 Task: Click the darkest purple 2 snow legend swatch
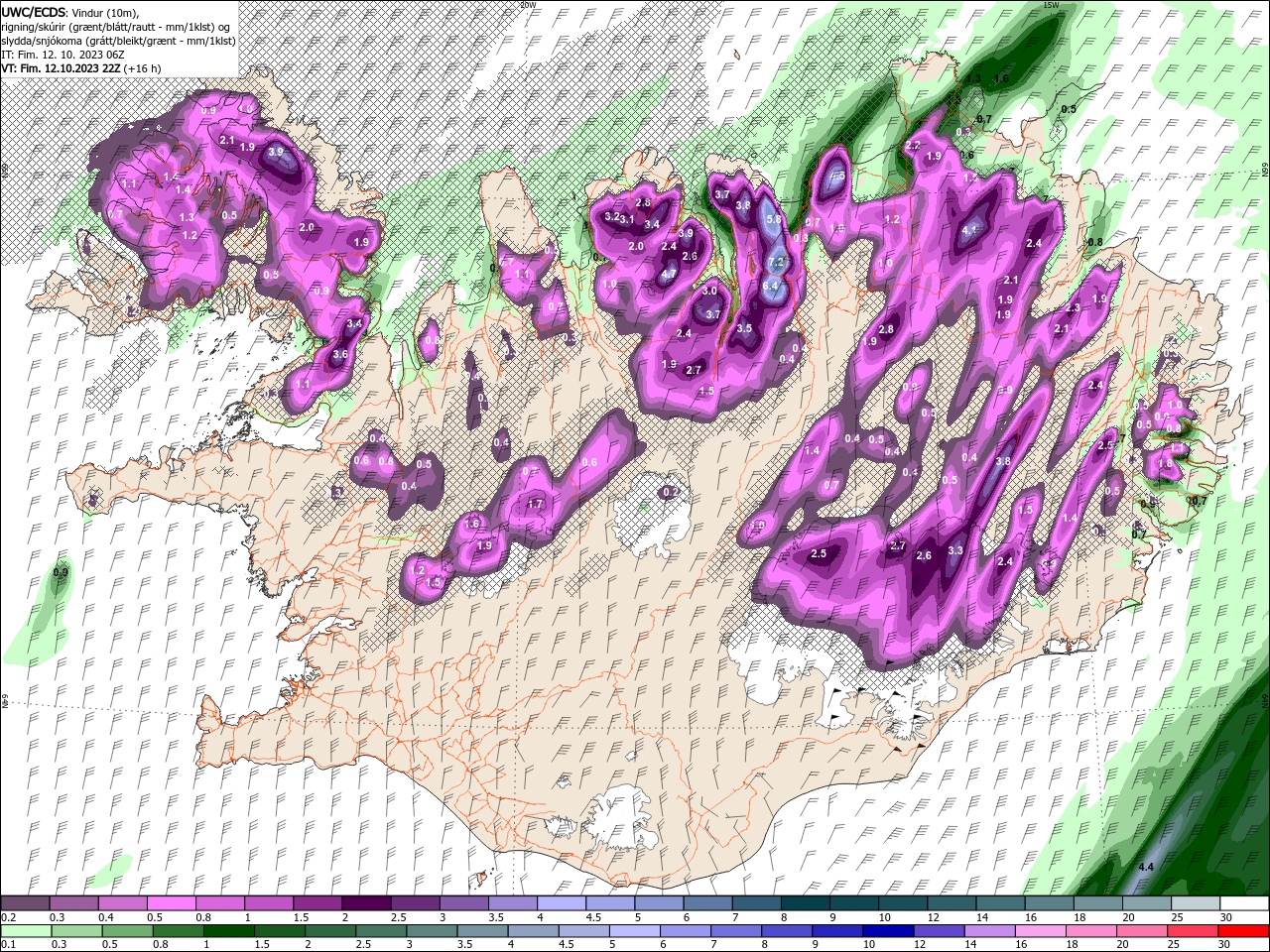[x=367, y=903]
